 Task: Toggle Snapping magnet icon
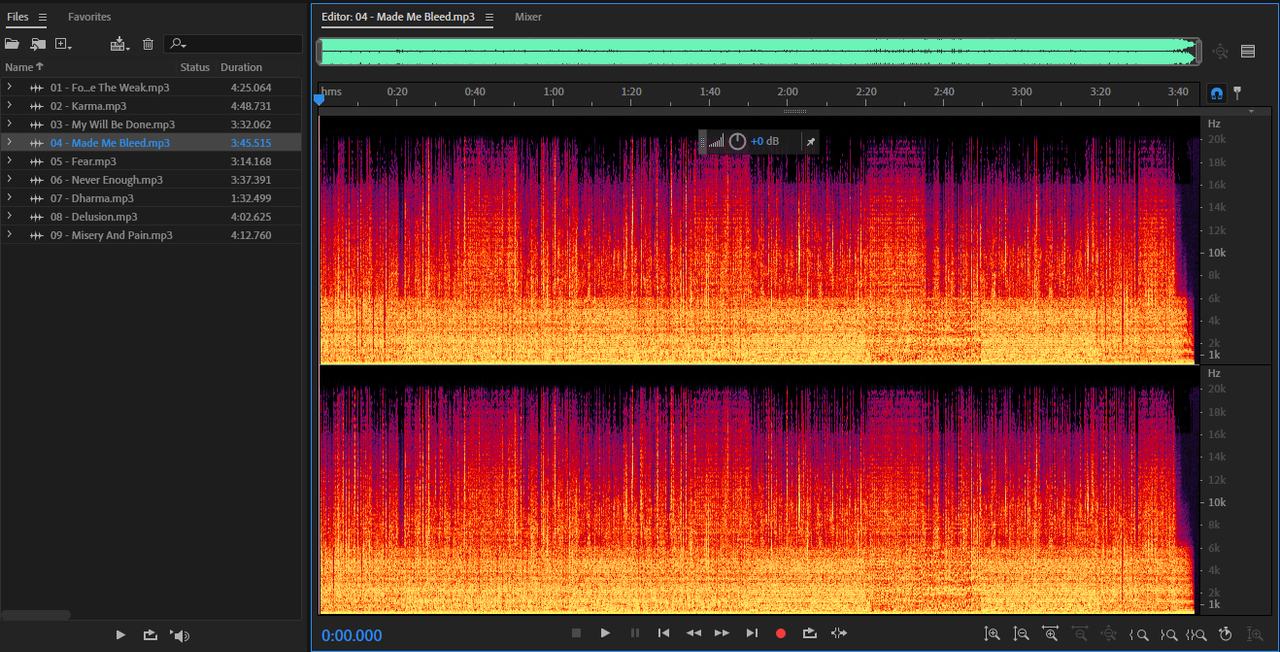click(x=1216, y=93)
